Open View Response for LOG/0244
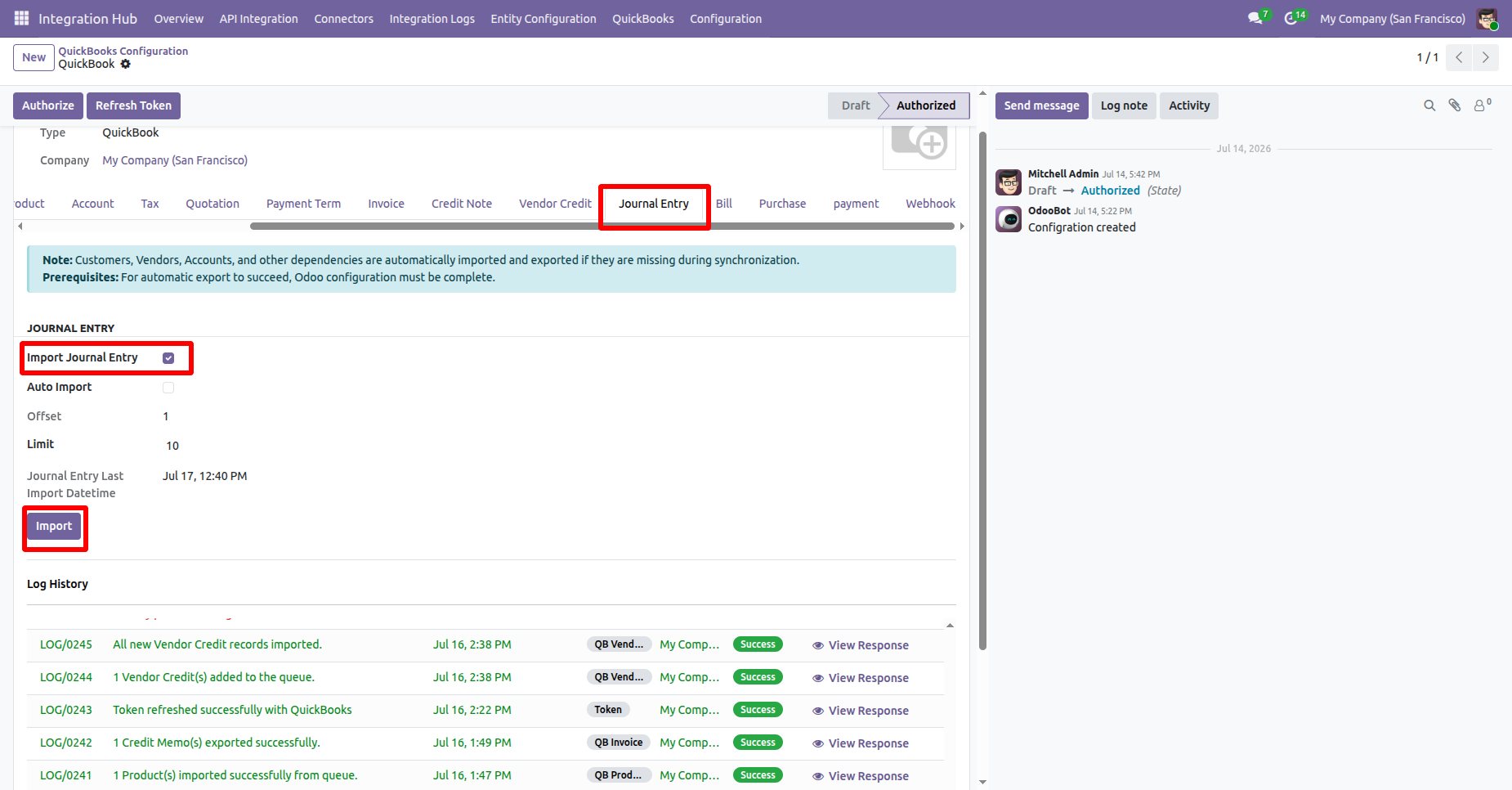 point(861,678)
